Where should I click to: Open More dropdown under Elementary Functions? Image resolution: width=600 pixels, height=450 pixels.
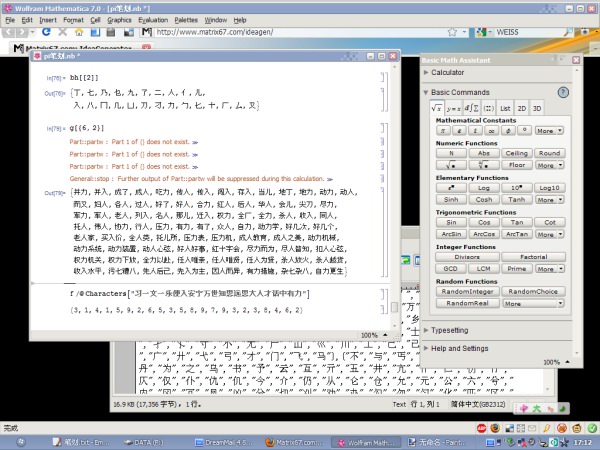click(549, 200)
